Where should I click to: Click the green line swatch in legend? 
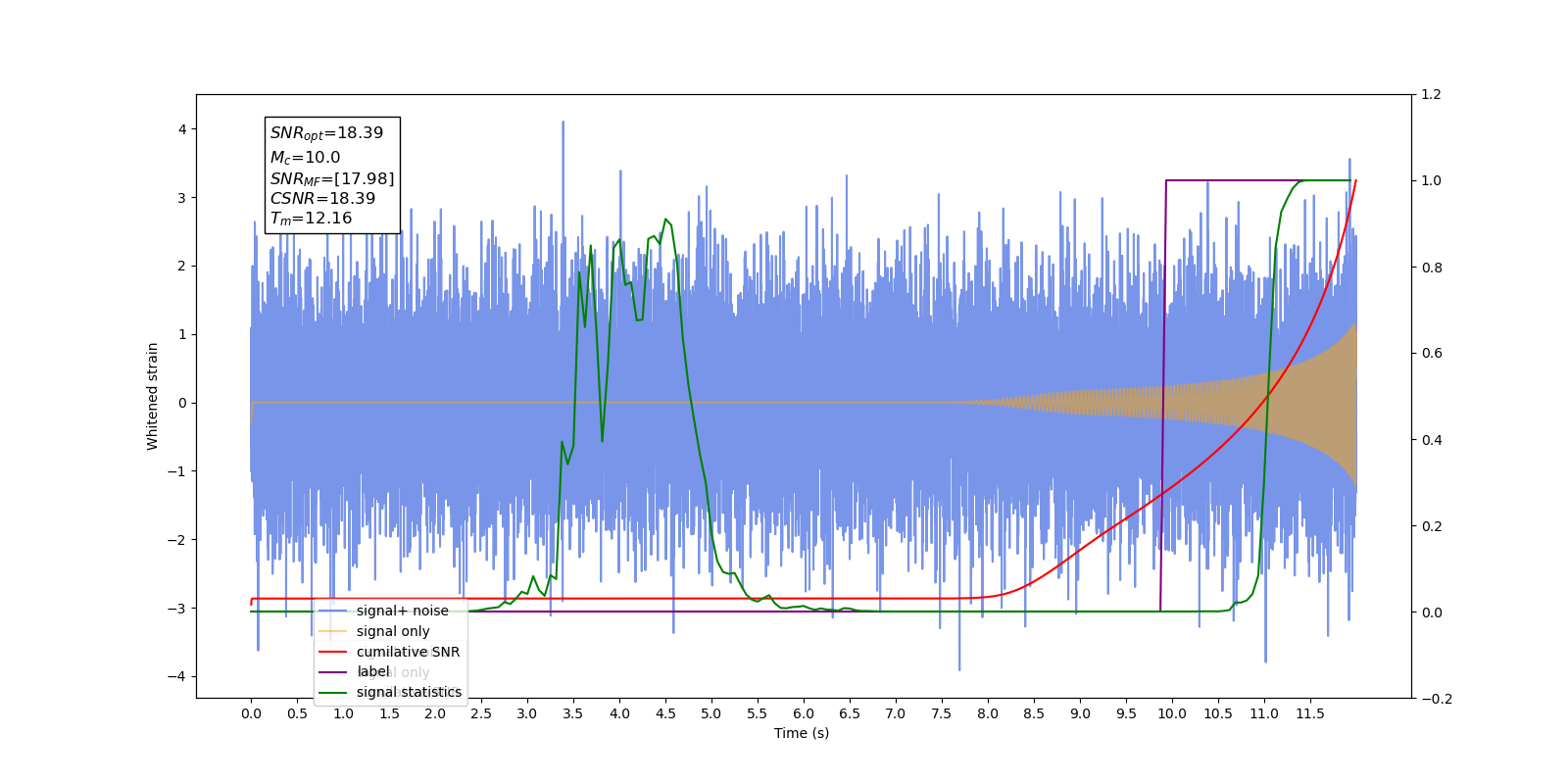coord(333,692)
